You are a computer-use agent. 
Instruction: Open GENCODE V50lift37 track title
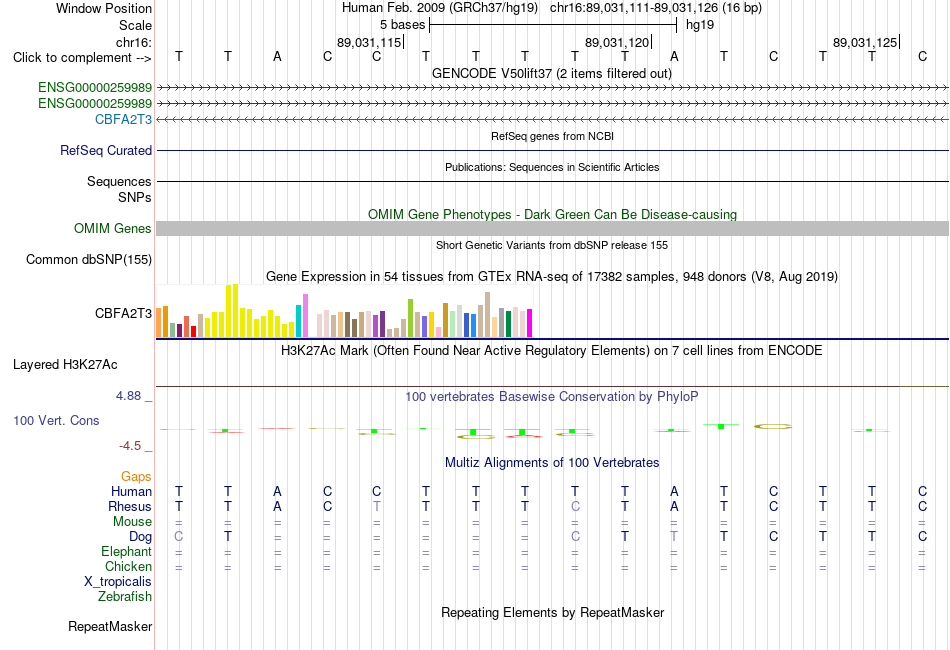point(551,73)
